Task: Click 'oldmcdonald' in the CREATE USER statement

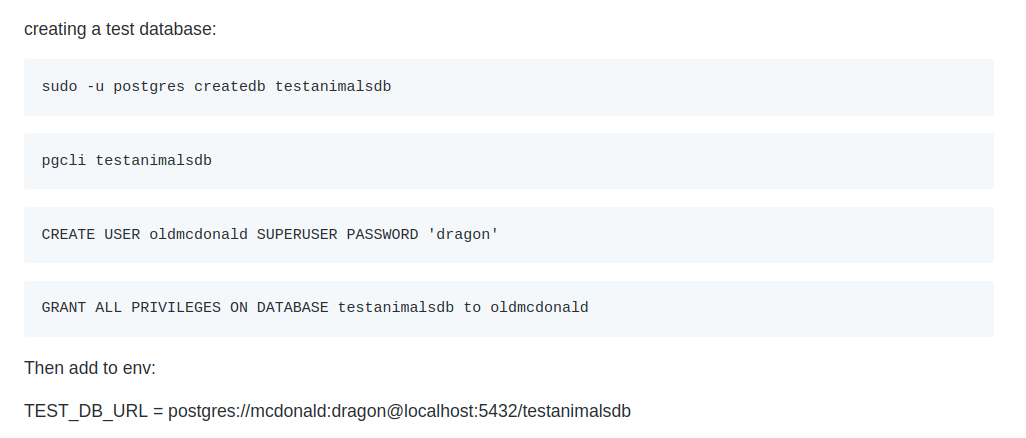Action: [x=198, y=234]
